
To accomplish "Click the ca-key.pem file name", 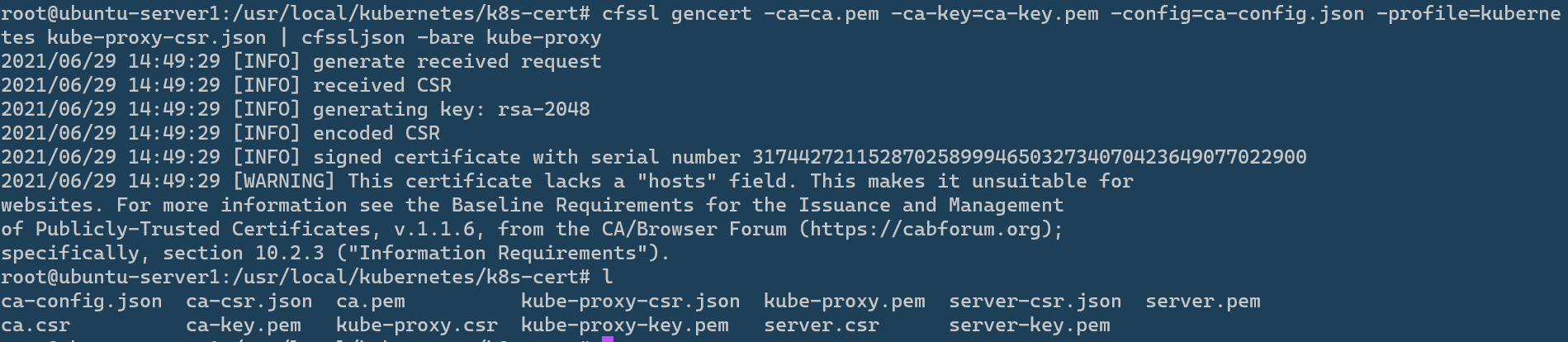I will coord(243,325).
